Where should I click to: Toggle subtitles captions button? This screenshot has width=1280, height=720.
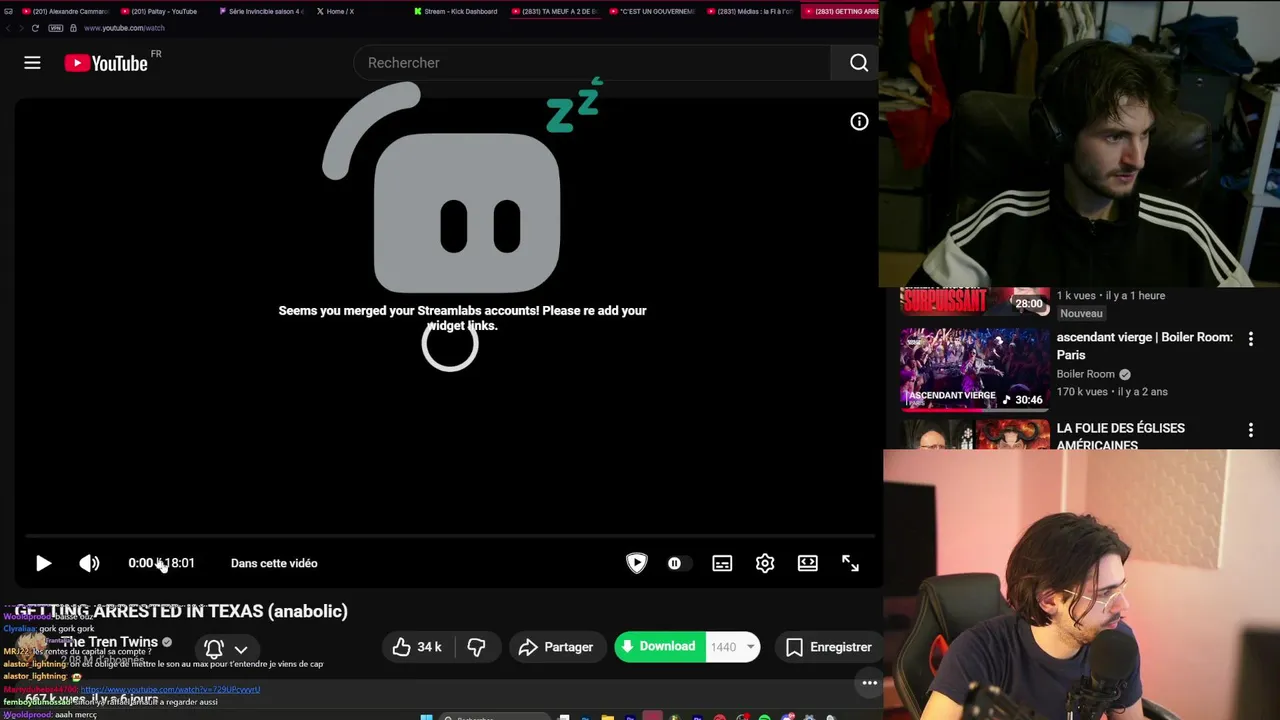(722, 563)
